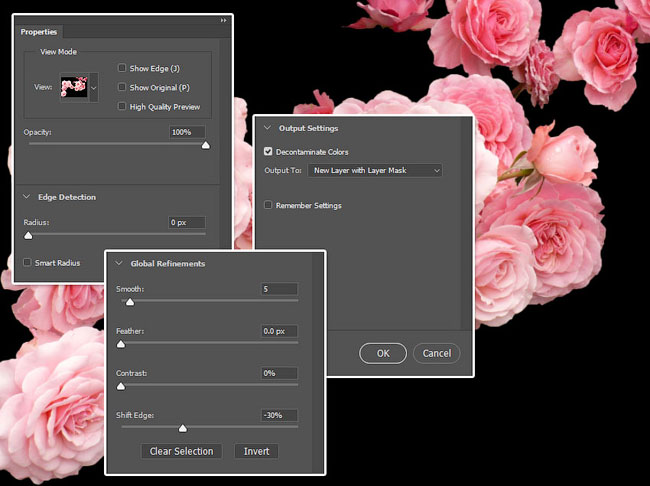
Task: Confirm with the OK button
Action: point(383,353)
